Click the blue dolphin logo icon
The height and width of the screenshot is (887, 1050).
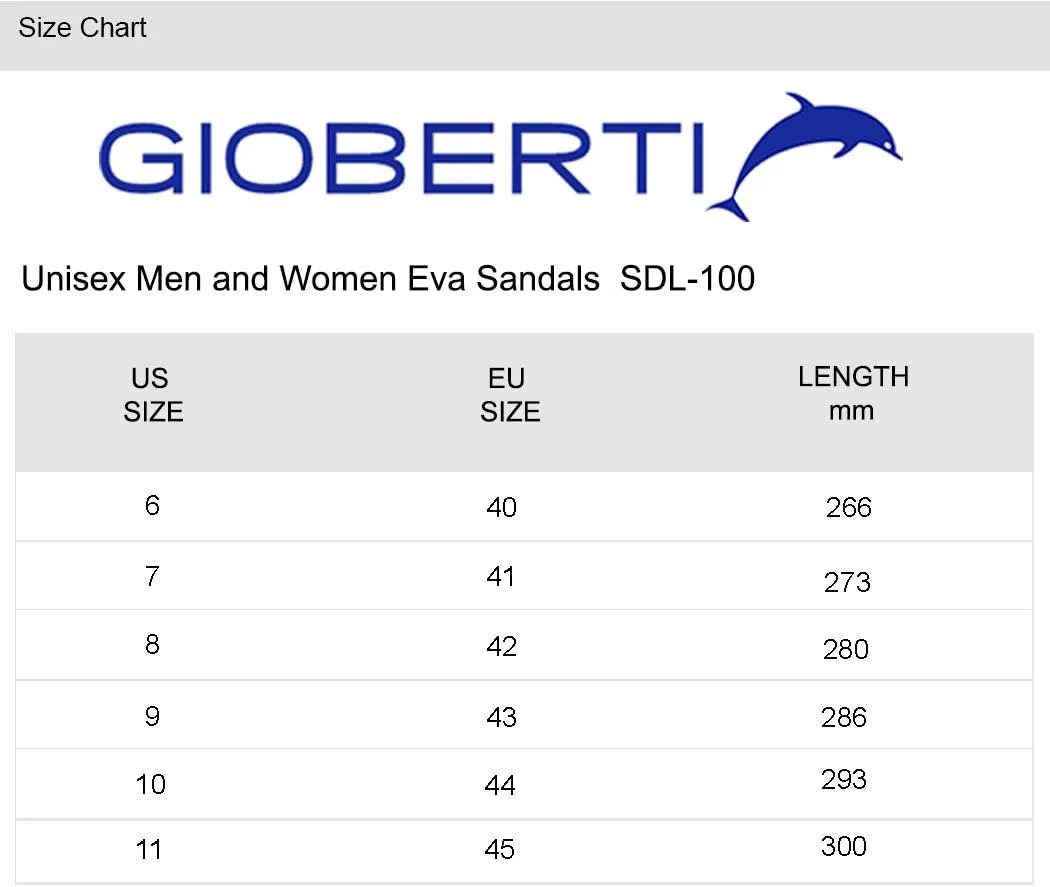tap(804, 157)
